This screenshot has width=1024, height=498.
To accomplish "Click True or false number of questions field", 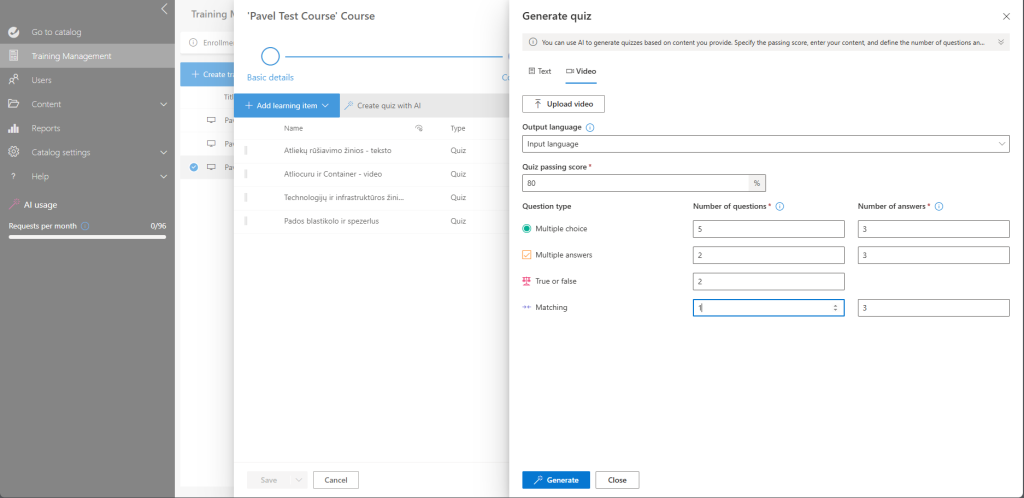I will (x=769, y=281).
